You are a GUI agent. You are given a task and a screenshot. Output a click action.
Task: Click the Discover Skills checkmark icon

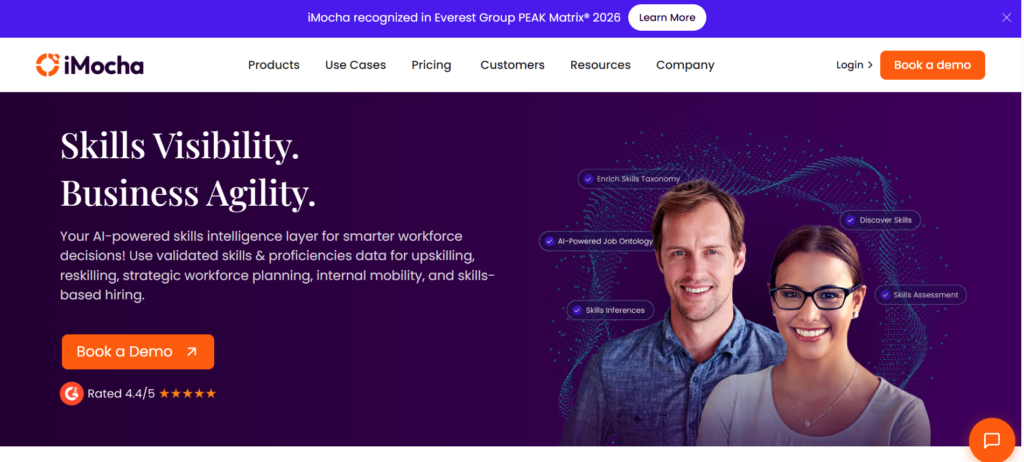coord(850,220)
